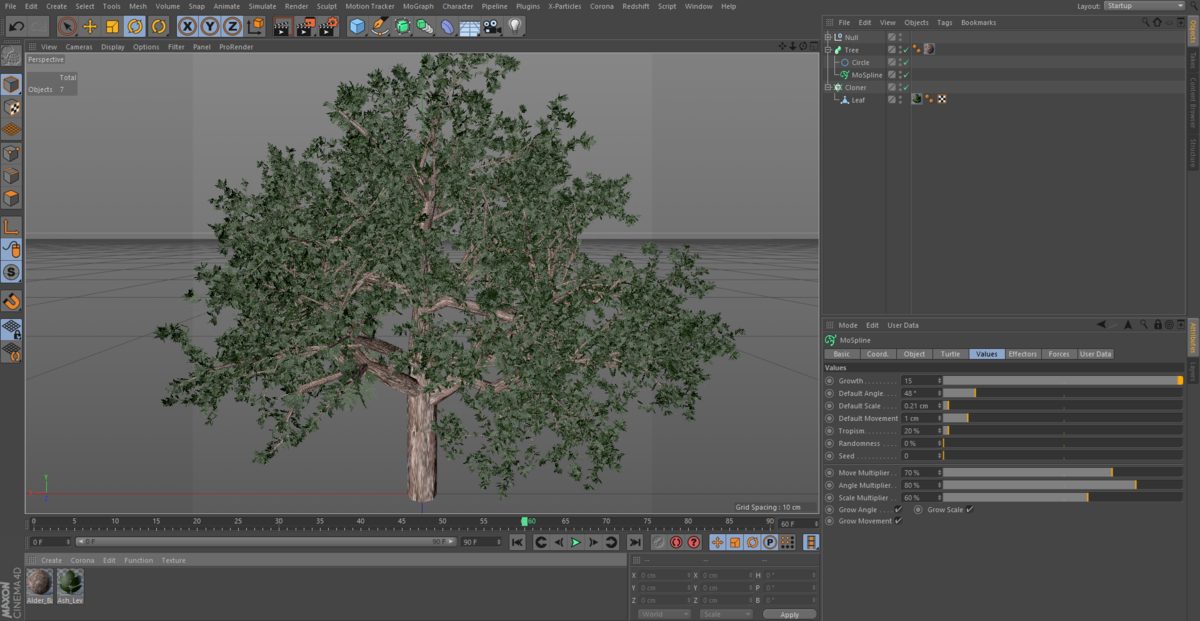Add a Light object from the toolbar
This screenshot has height=621, width=1200.
coord(515,26)
